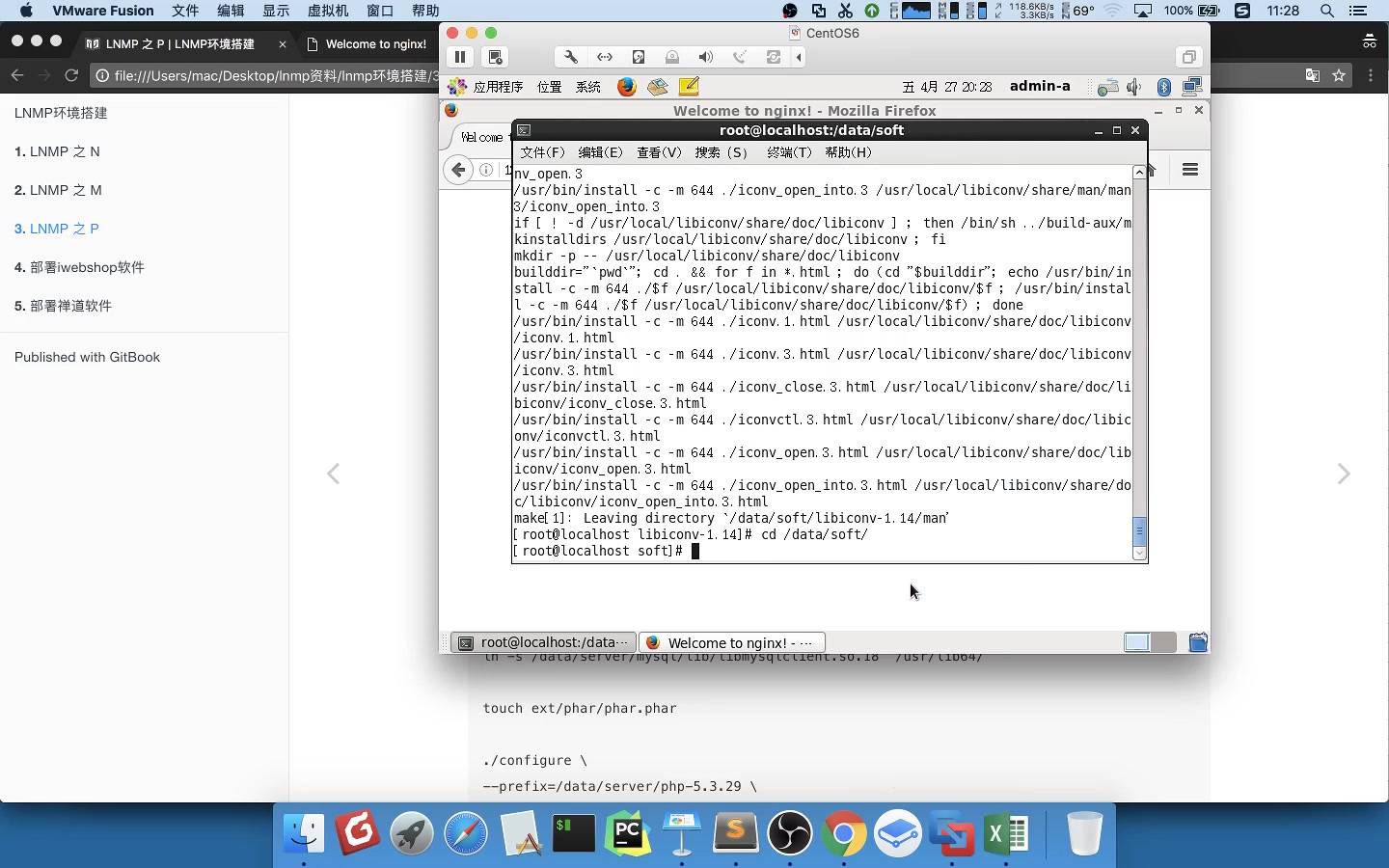Click GNOME trash applet in bottom panel

[1198, 642]
